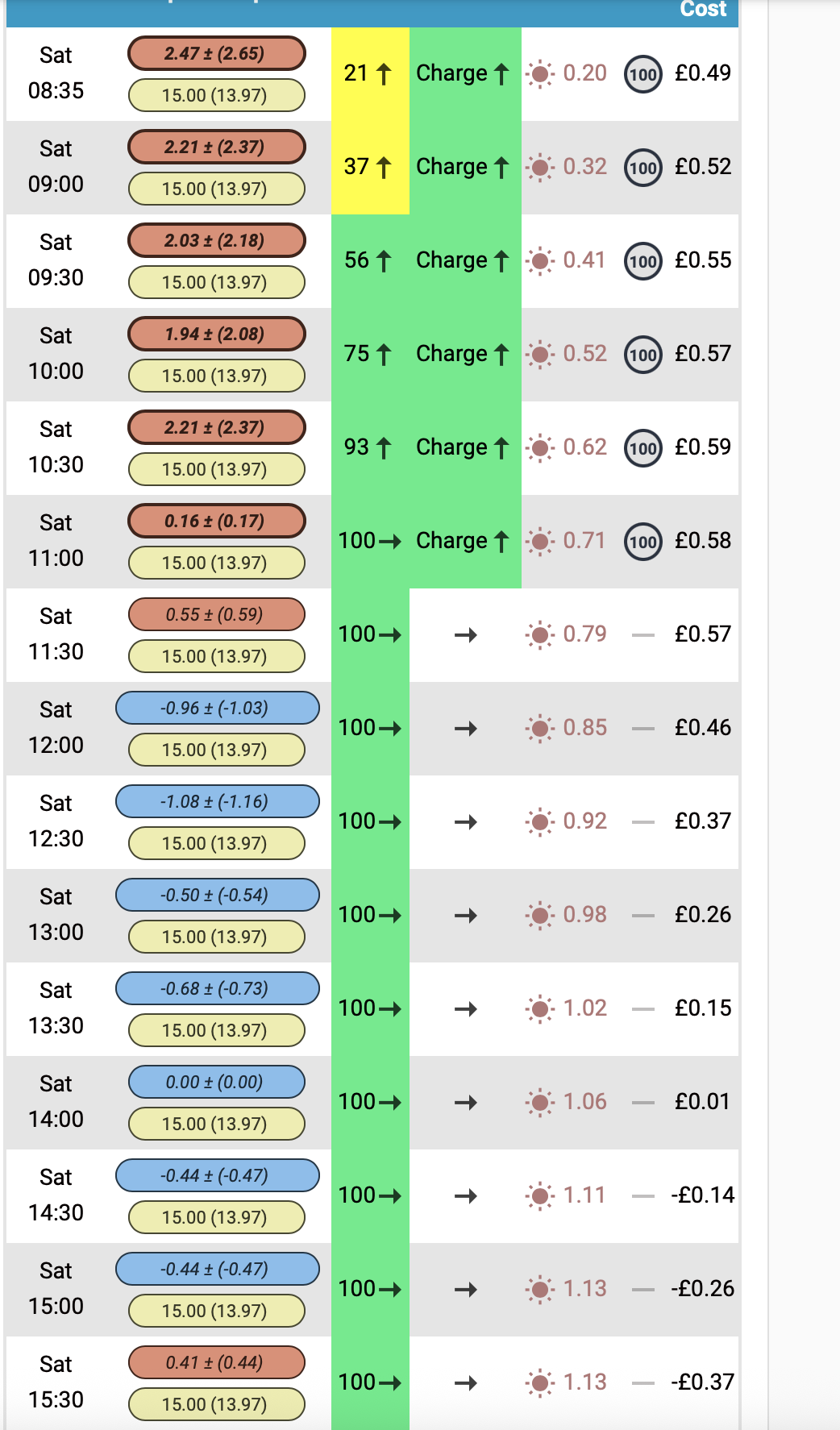Screen dimensions: 840x1430
Task: Click the 100 circle badge at Sat 10:30
Action: coord(643,448)
